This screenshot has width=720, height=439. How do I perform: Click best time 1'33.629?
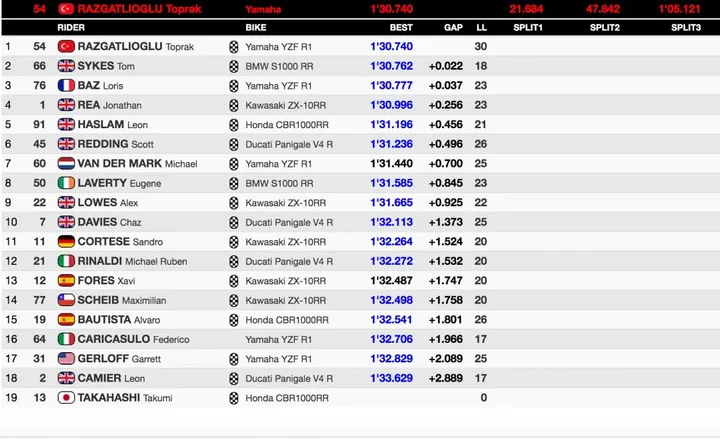point(391,378)
